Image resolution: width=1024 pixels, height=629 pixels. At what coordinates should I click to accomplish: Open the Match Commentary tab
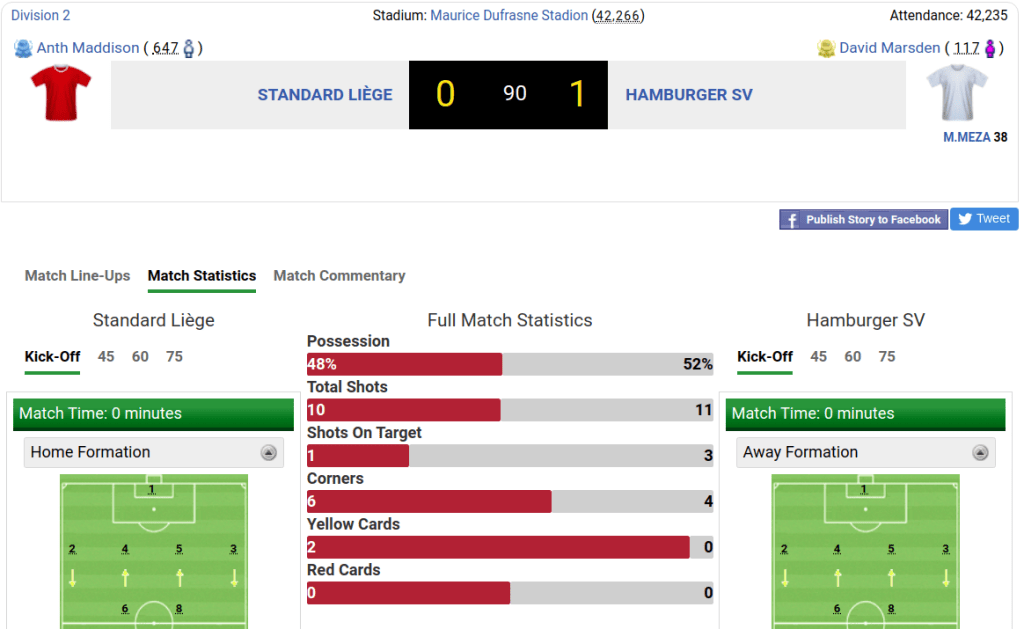tap(339, 276)
